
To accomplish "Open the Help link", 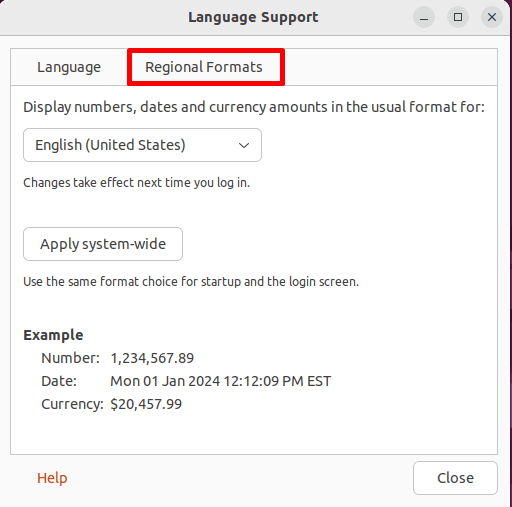I will [x=52, y=478].
